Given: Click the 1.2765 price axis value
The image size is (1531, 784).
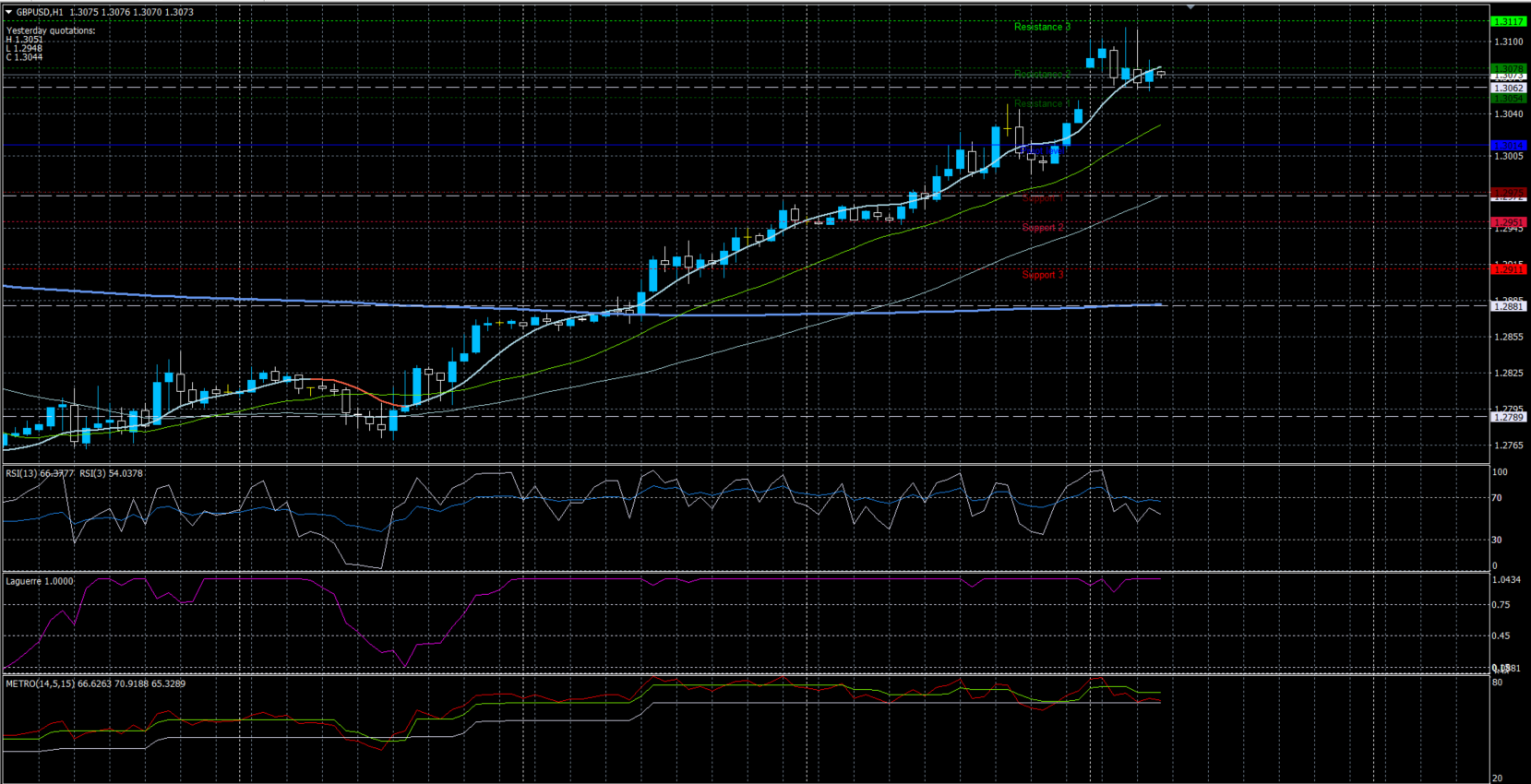Looking at the screenshot, I should click(x=1509, y=445).
